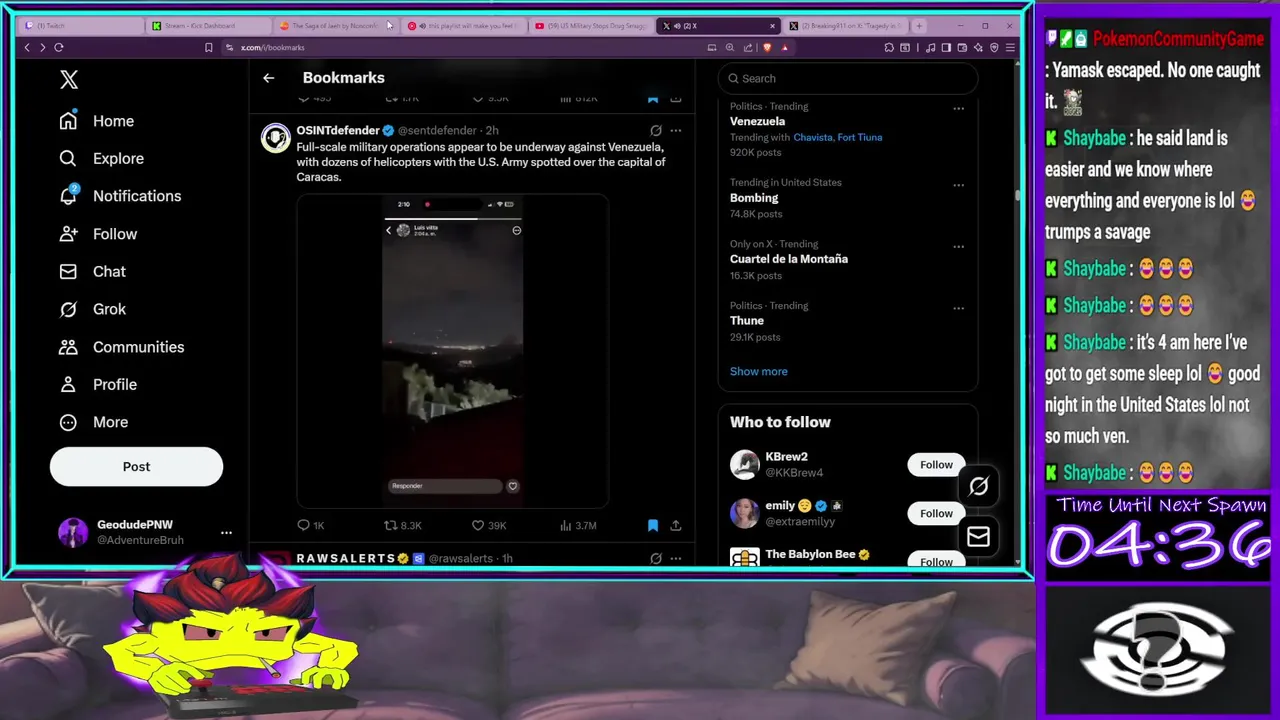Open Explore in the X sidebar
The image size is (1280, 720).
[101, 158]
